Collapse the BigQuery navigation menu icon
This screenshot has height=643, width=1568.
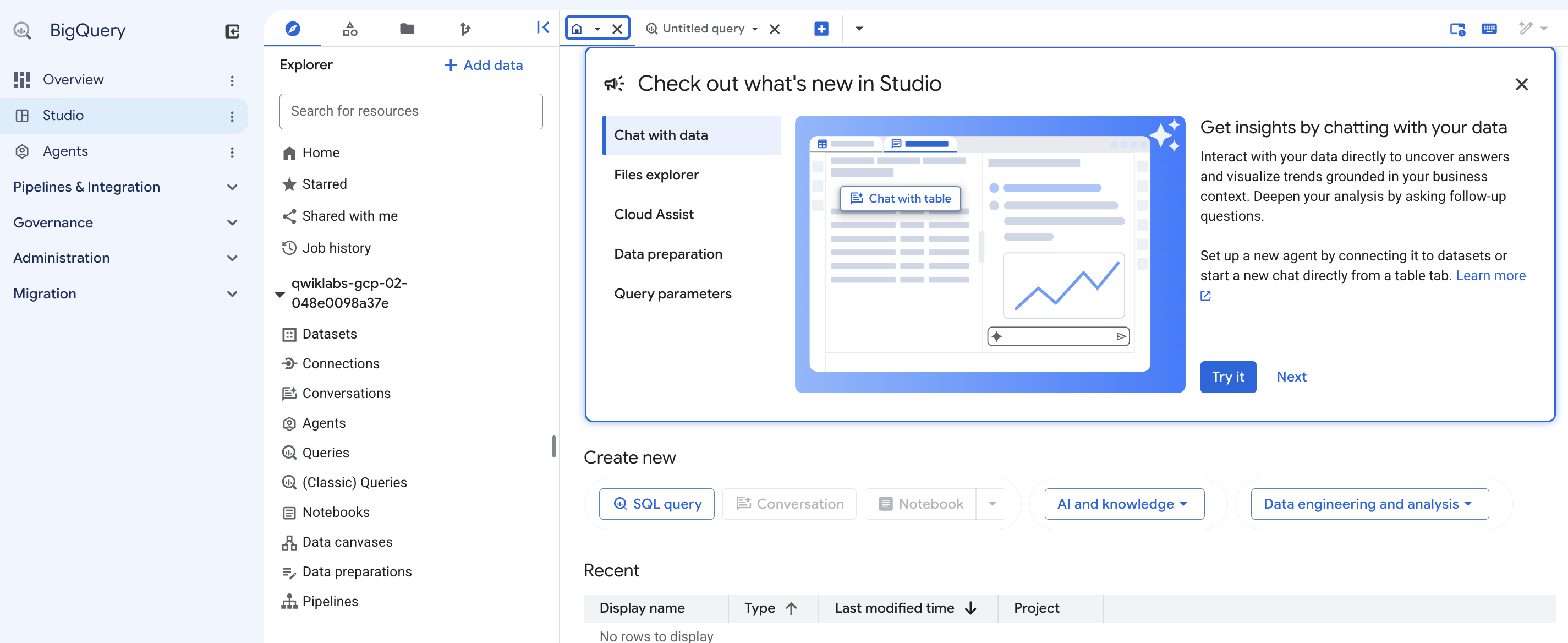[232, 31]
